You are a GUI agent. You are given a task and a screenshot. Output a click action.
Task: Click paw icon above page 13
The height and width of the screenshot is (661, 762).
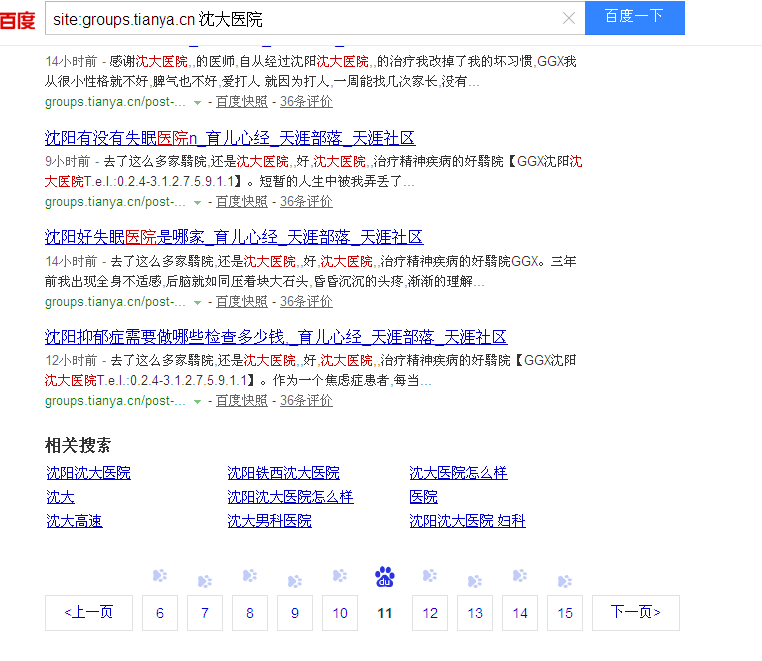(475, 581)
